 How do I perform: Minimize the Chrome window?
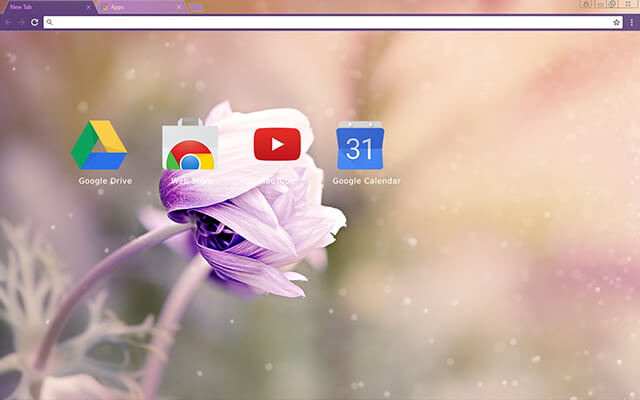coord(600,4)
